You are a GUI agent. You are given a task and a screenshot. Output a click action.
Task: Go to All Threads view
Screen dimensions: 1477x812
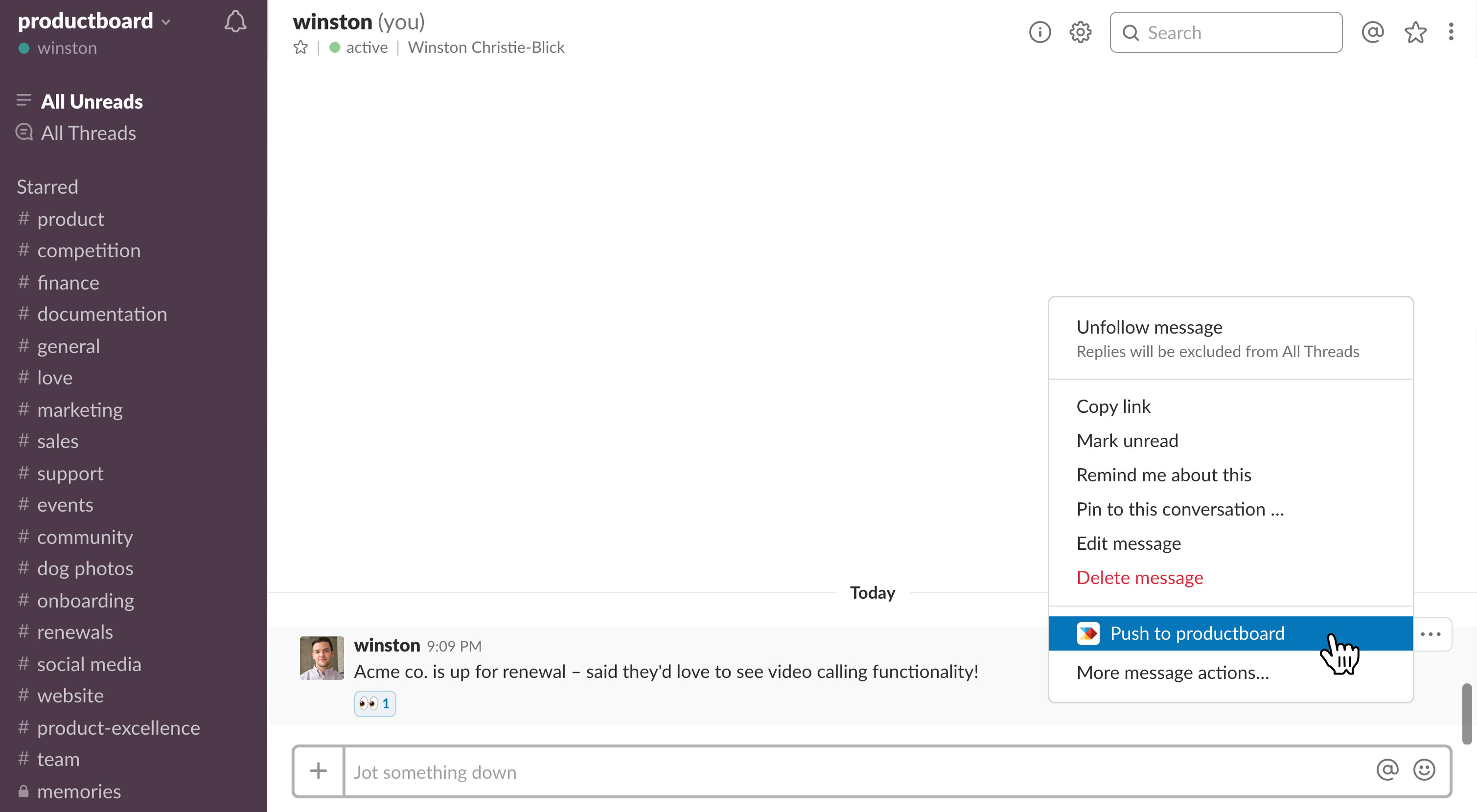(88, 133)
